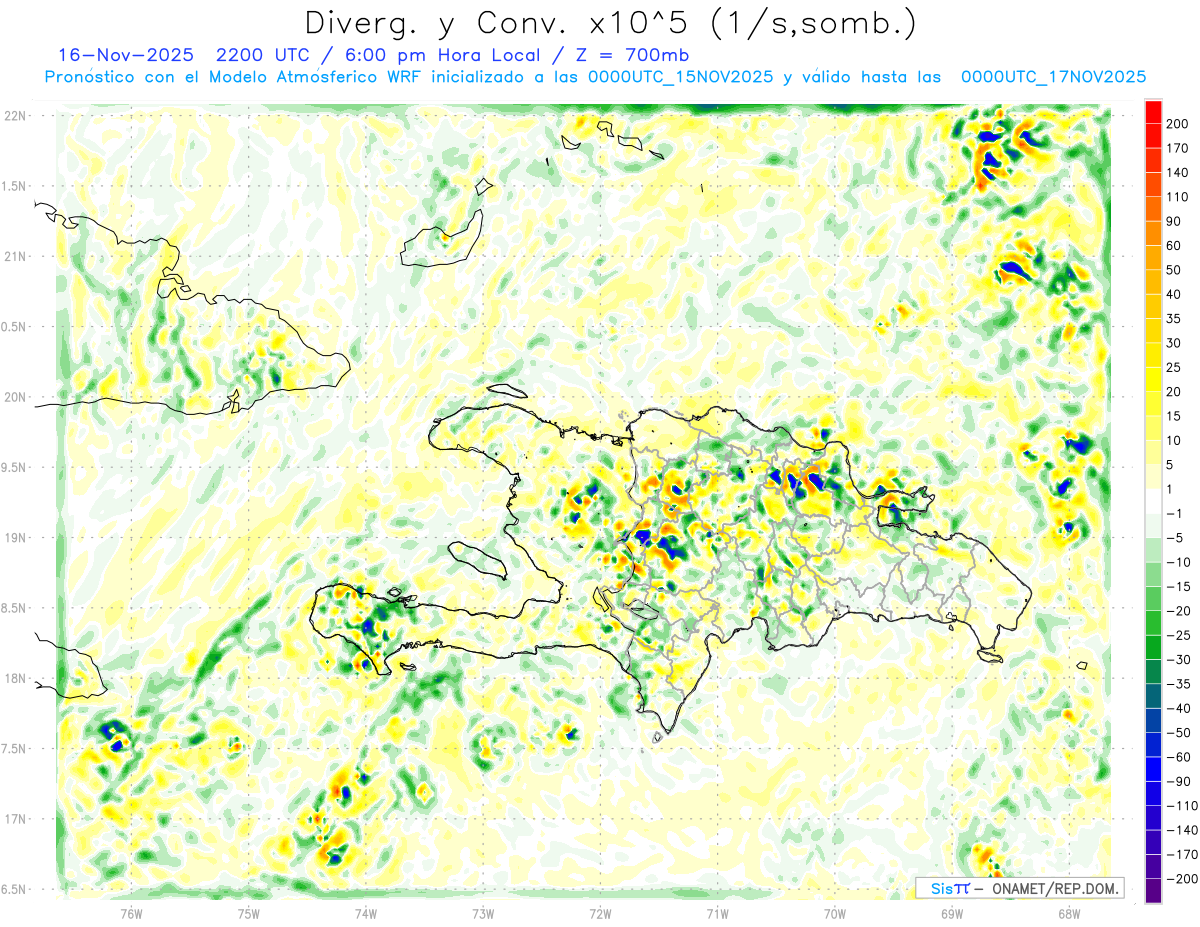Image resolution: width=1200 pixels, height=927 pixels.
Task: Click the '6.5N' latitude label
Action: tap(15, 889)
